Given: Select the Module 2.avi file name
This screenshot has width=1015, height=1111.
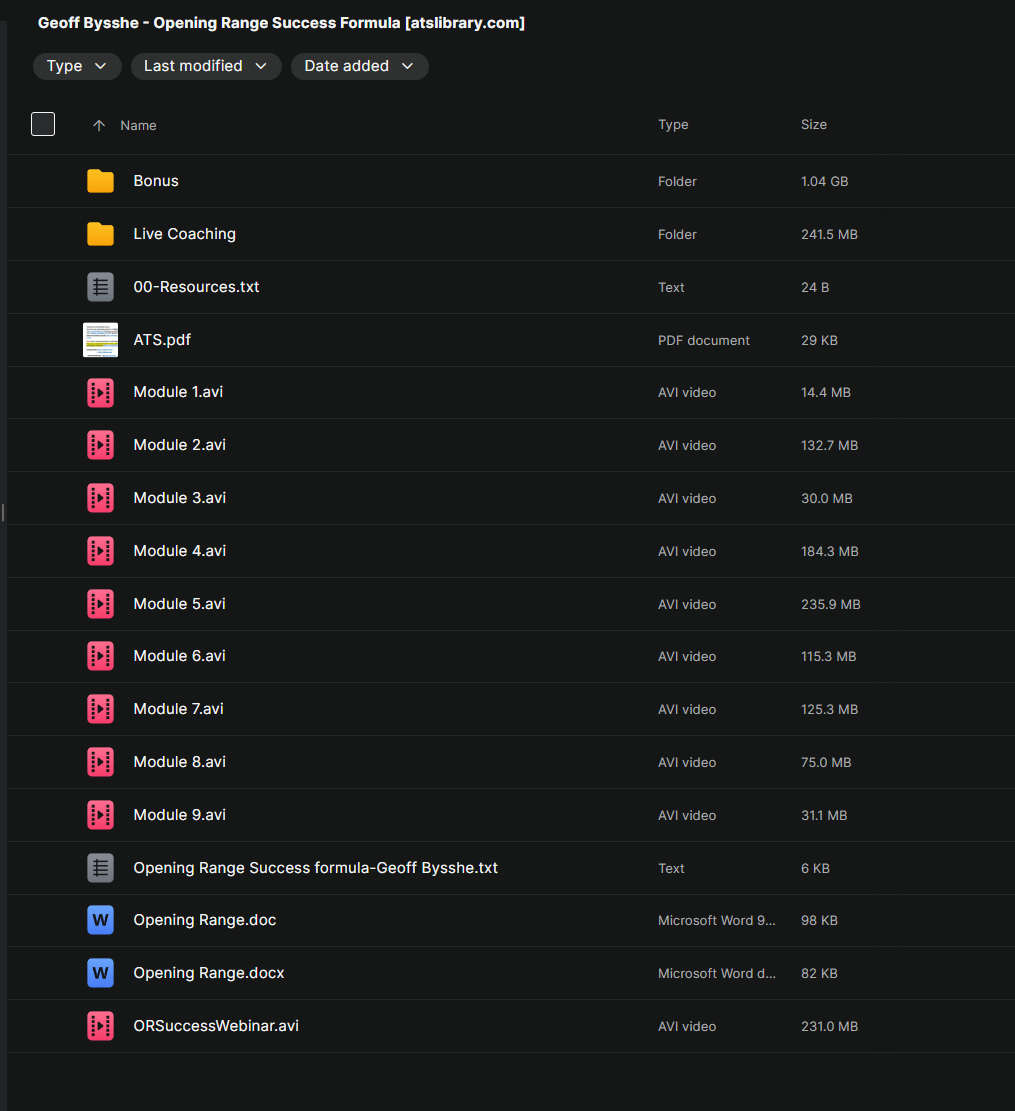Looking at the screenshot, I should 179,445.
